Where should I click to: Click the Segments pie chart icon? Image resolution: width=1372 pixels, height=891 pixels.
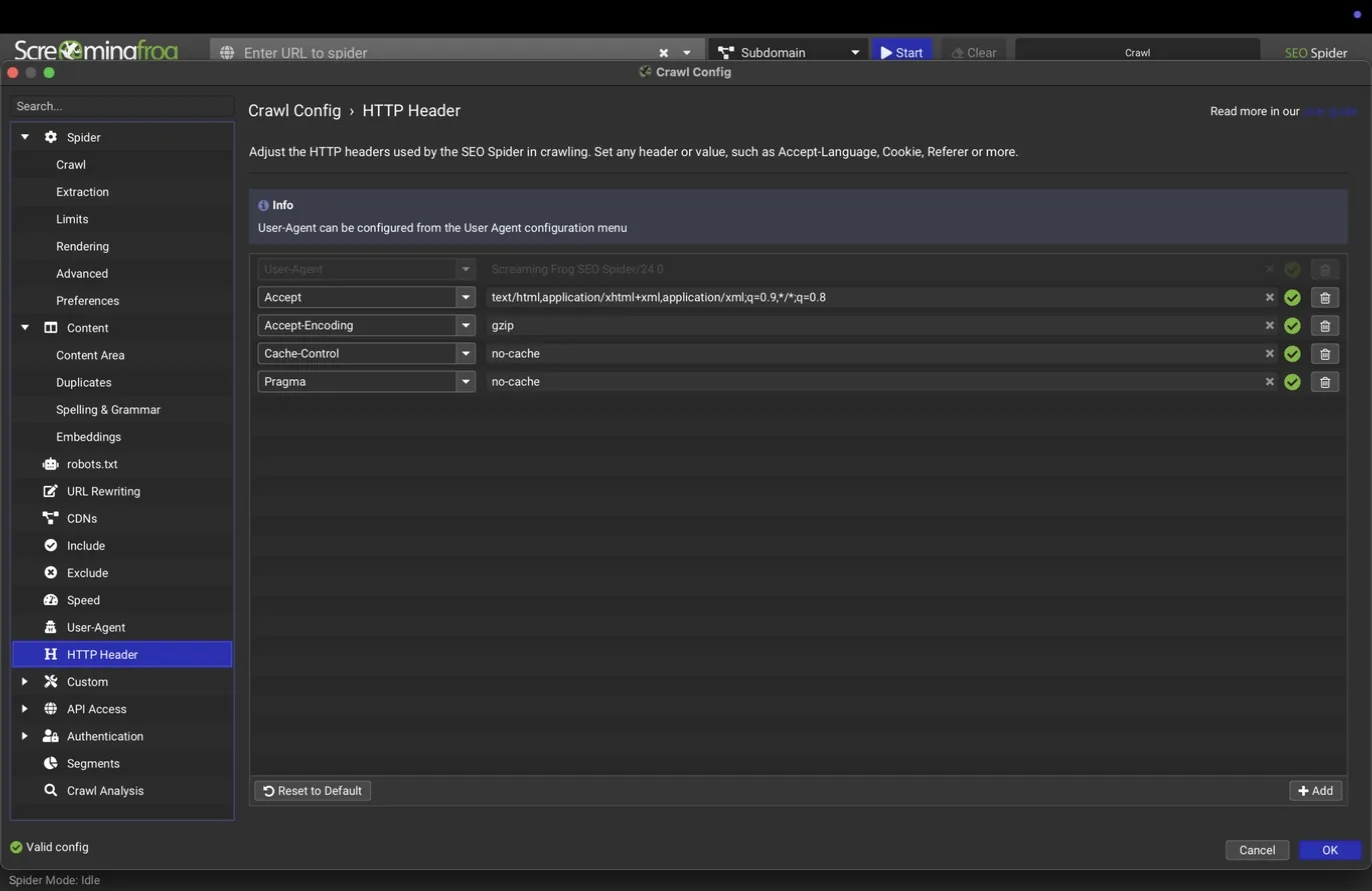[51, 763]
